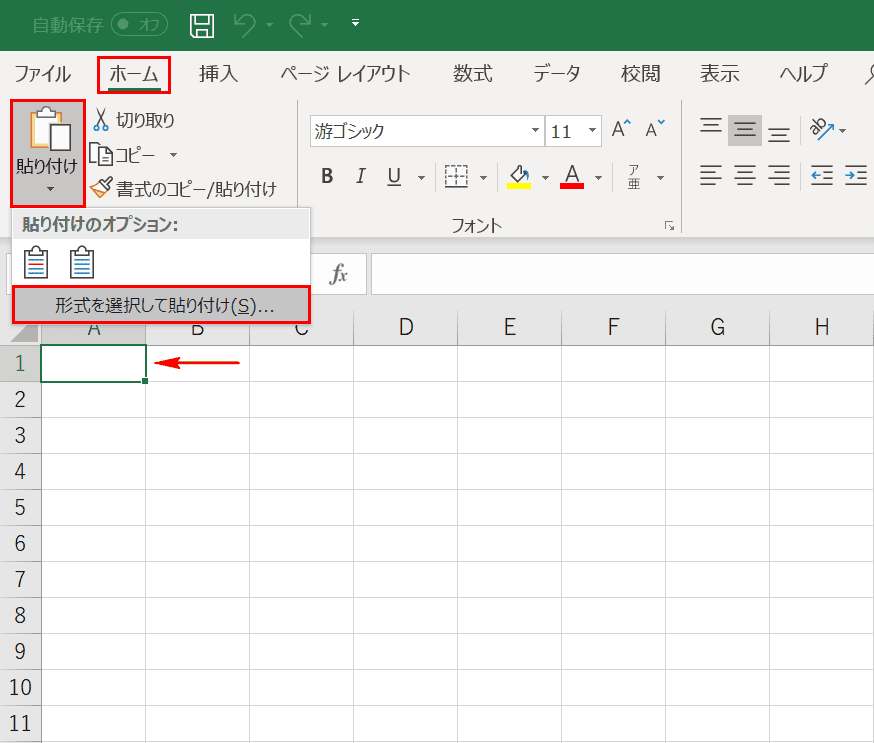Choose the first paste option icon
The width and height of the screenshot is (874, 743).
point(36,263)
